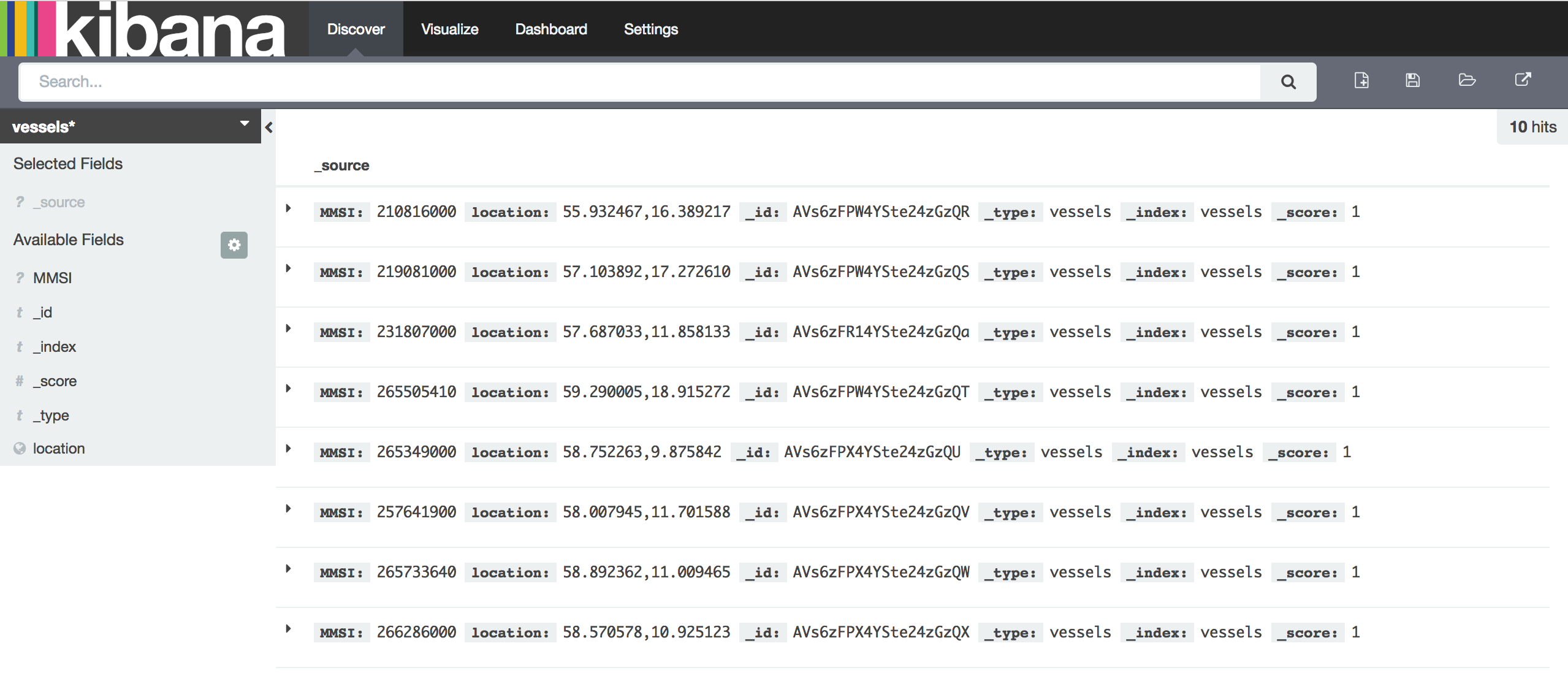Click location value 58.570578,10.925123
1568x673 pixels.
pos(647,633)
